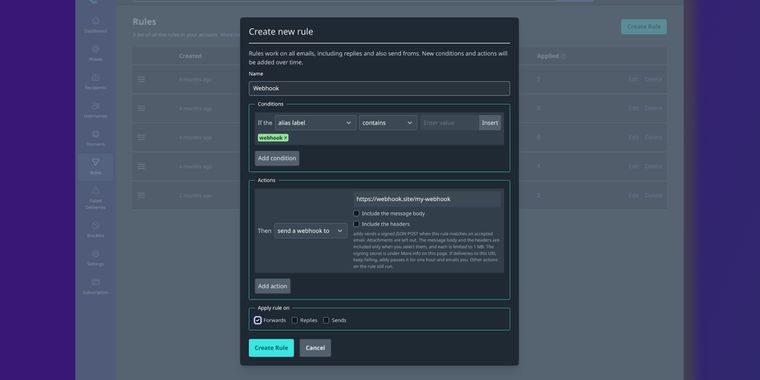Screen dimensions: 760x380
Task: Open Usernames in the sidebar
Action: pos(95,110)
